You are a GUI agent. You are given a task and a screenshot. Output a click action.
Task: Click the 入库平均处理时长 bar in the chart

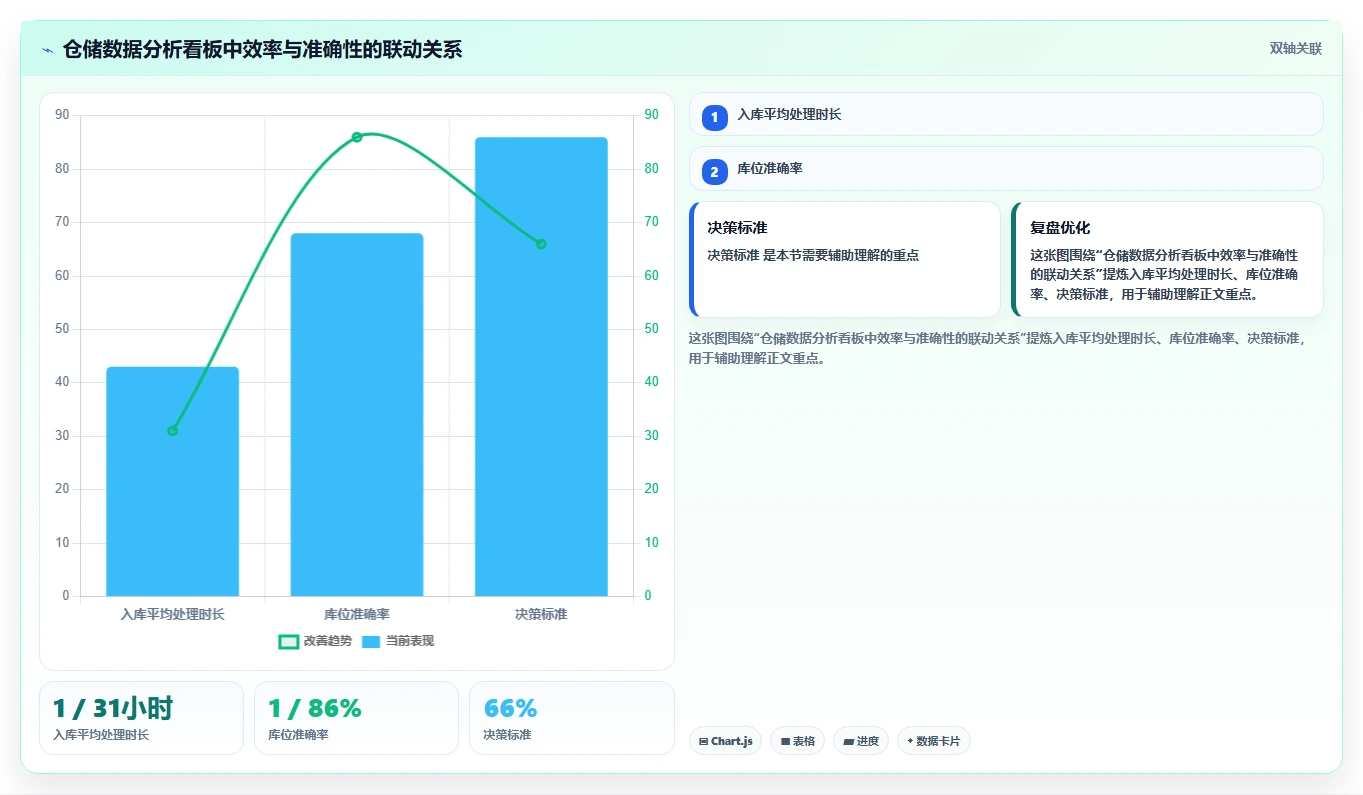tap(173, 481)
